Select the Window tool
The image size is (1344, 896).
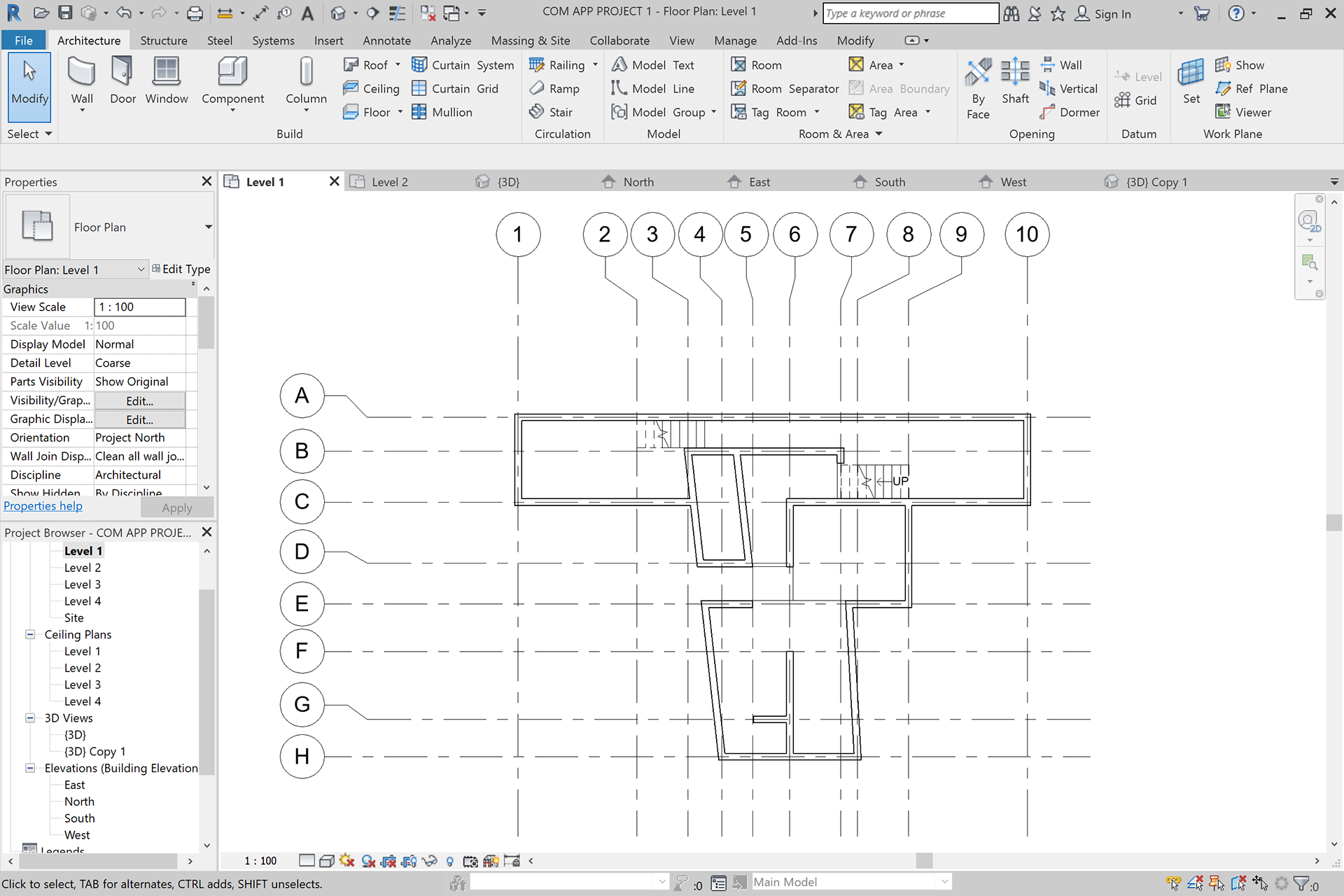click(167, 81)
